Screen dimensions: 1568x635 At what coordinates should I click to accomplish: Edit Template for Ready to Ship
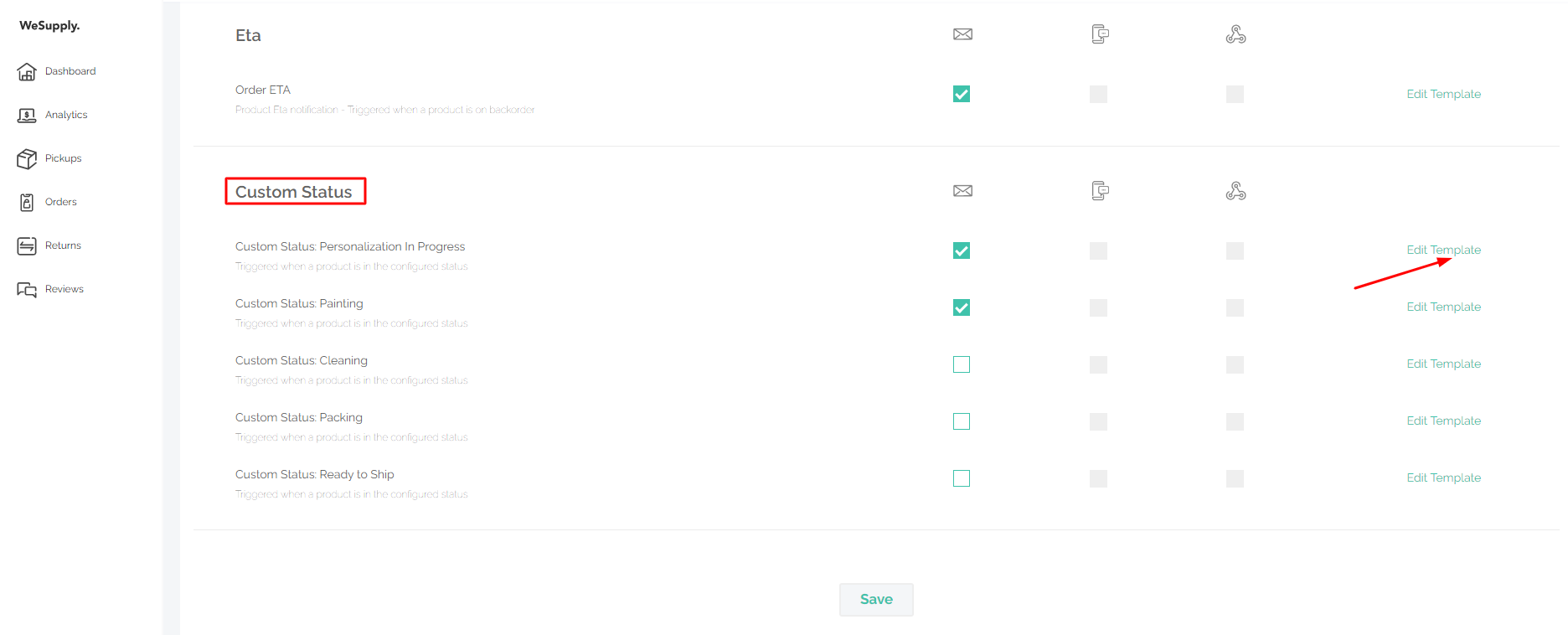click(x=1443, y=478)
